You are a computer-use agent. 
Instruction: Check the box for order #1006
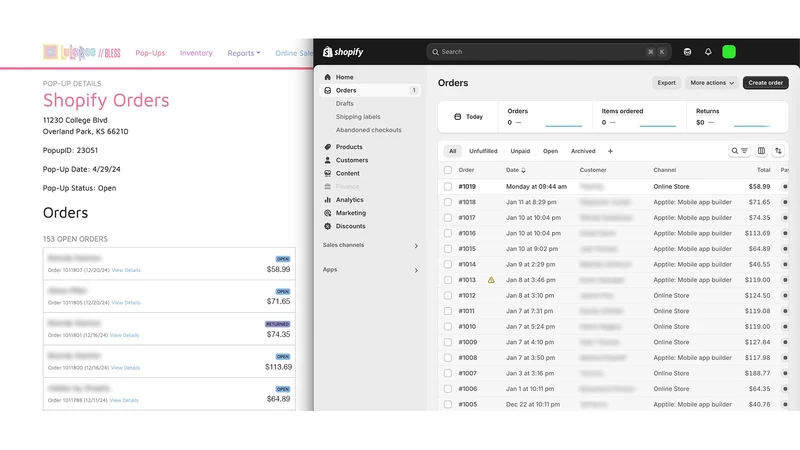pos(447,389)
